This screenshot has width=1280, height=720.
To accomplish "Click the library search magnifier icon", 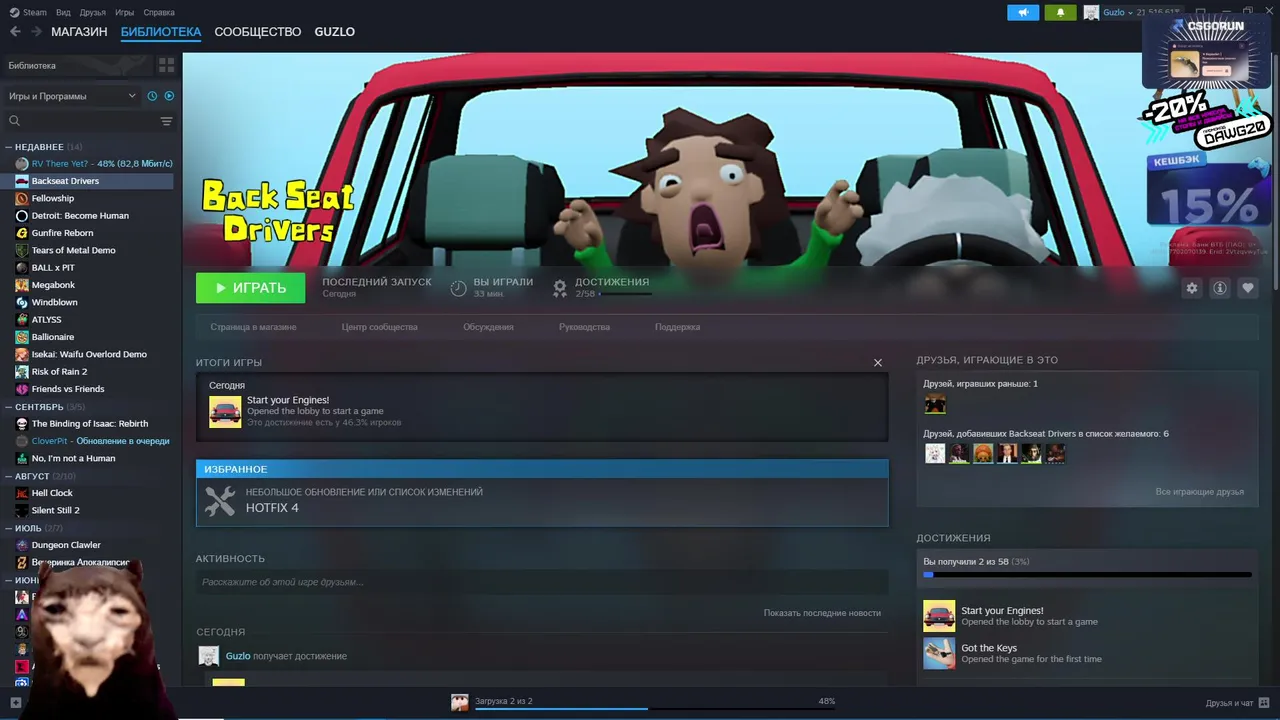I will (14, 121).
